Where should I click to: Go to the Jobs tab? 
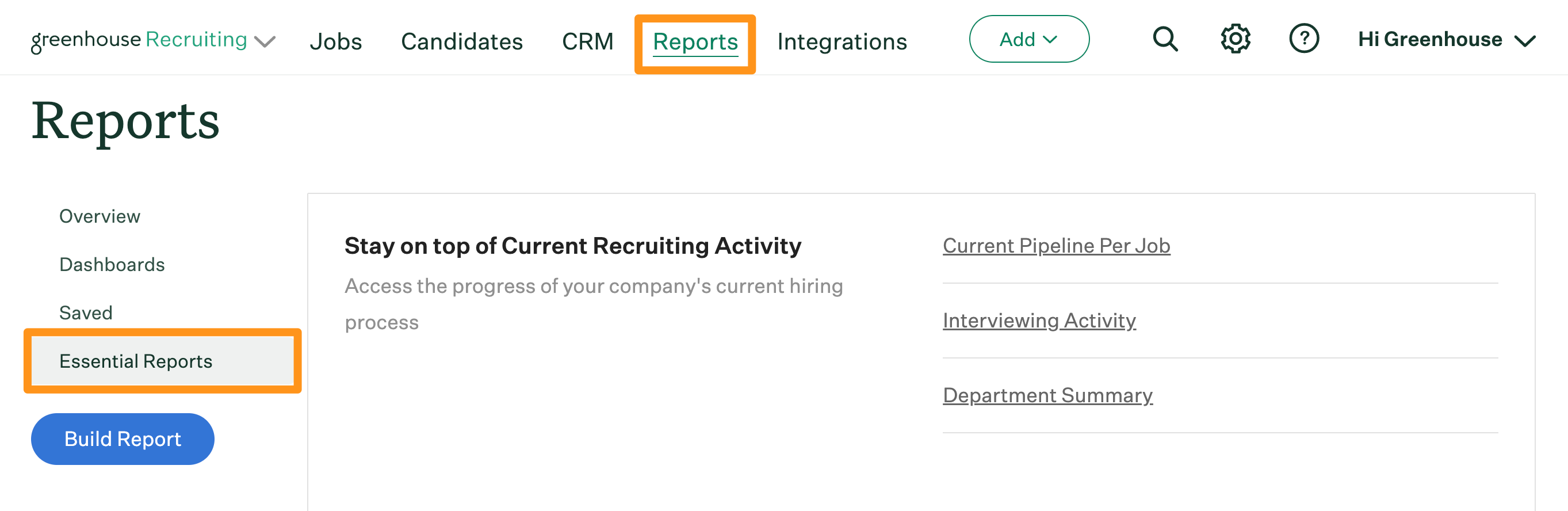coord(335,41)
